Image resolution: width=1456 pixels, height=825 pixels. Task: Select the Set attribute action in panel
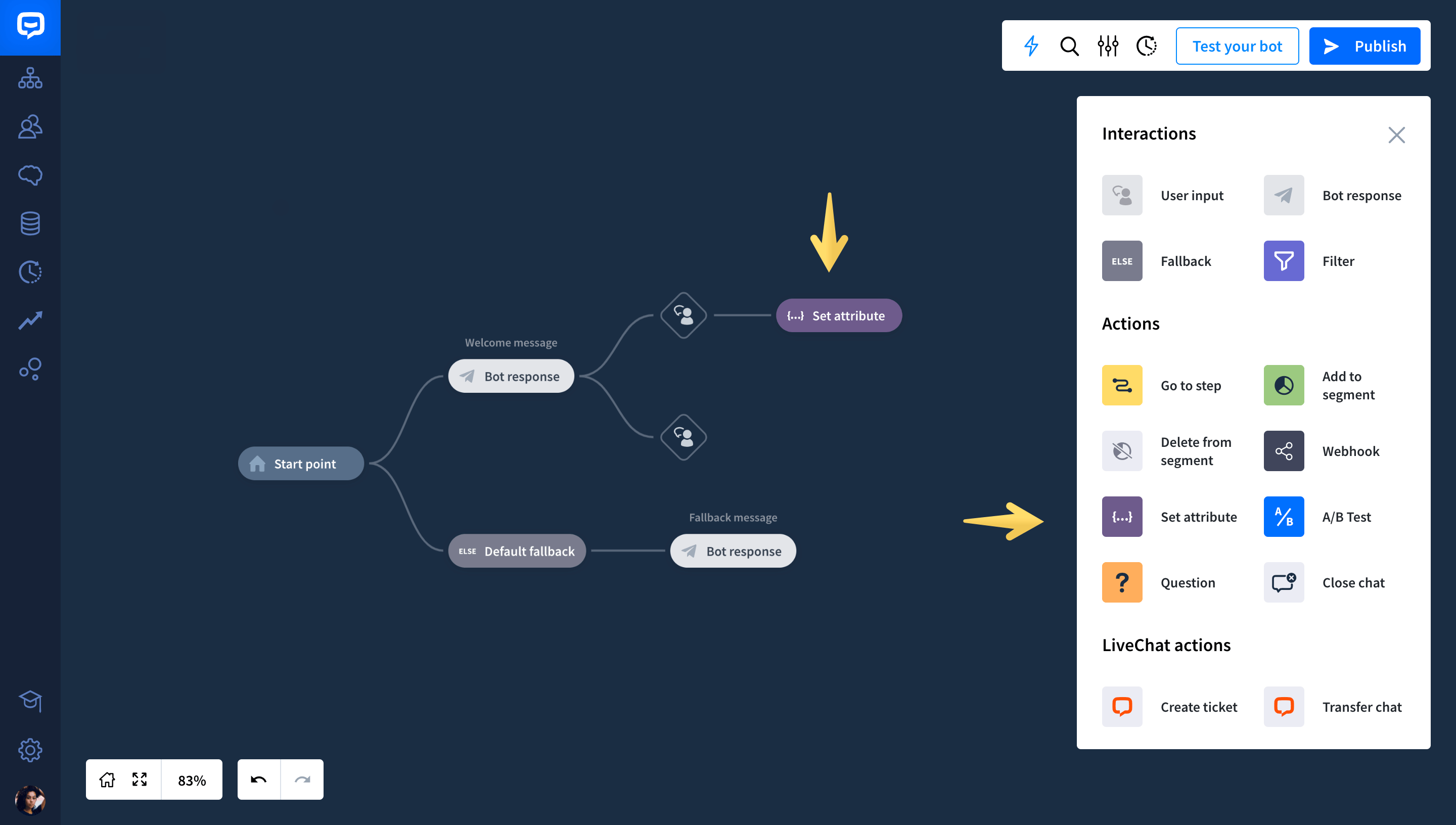point(1169,517)
